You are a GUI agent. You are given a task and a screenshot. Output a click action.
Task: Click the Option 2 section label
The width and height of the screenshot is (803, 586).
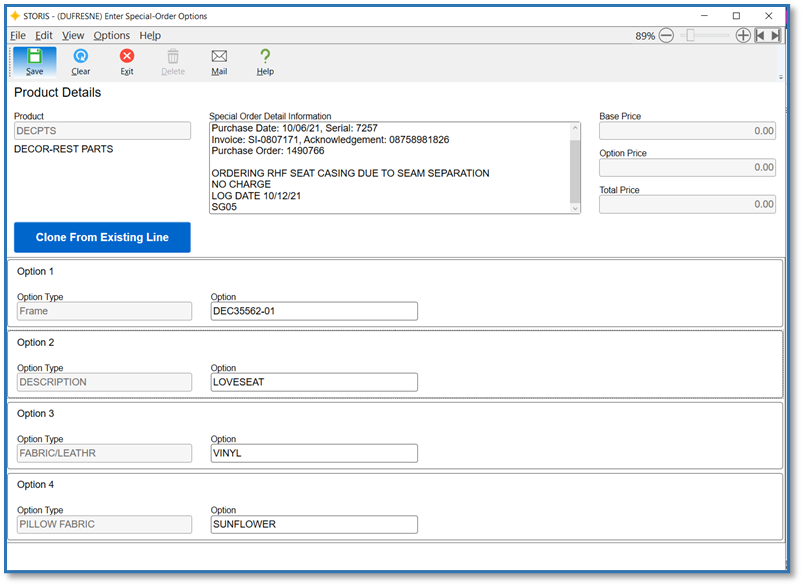[35, 343]
